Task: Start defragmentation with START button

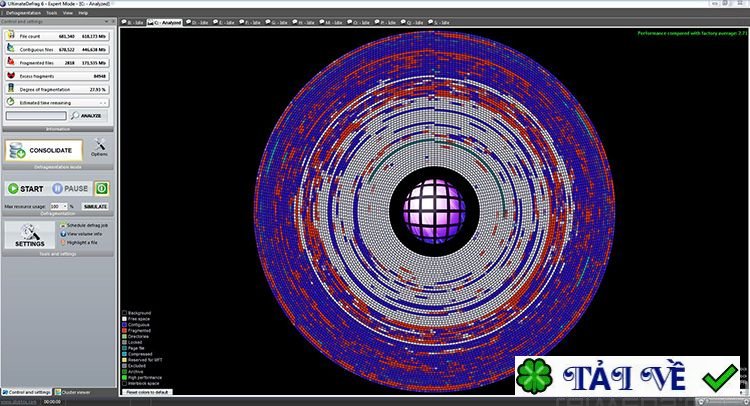Action: [26, 188]
